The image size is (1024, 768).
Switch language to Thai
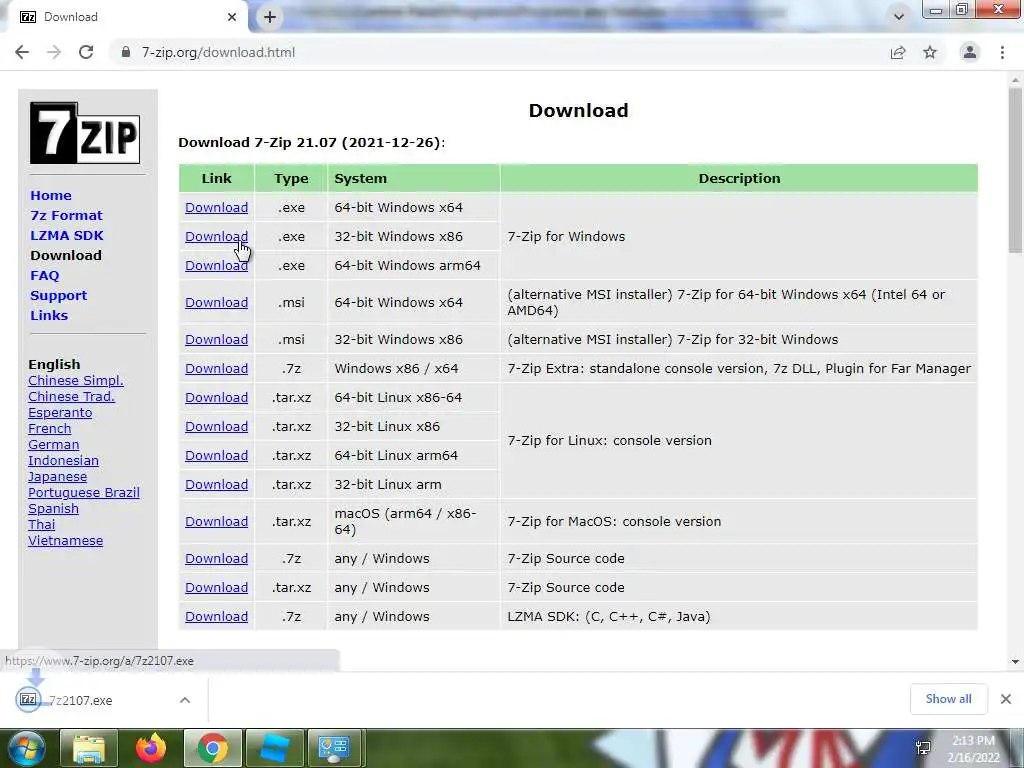tap(42, 524)
